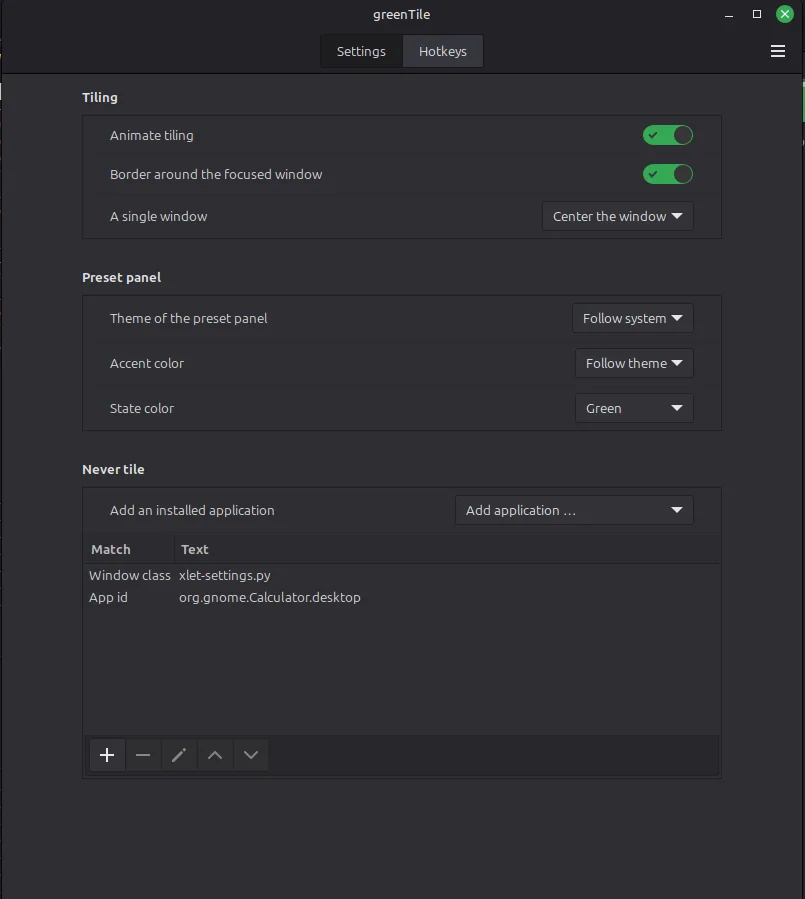The image size is (805, 899).
Task: Switch to the Settings tab
Action: pyautogui.click(x=361, y=51)
